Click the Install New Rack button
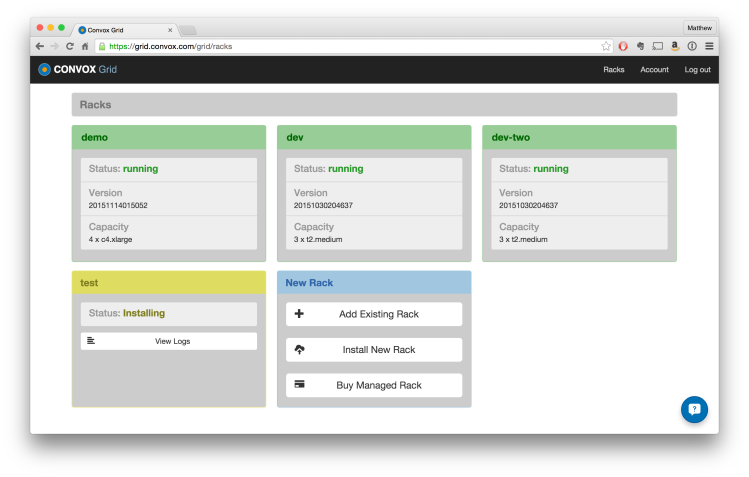The width and height of the screenshot is (749, 477). [374, 350]
